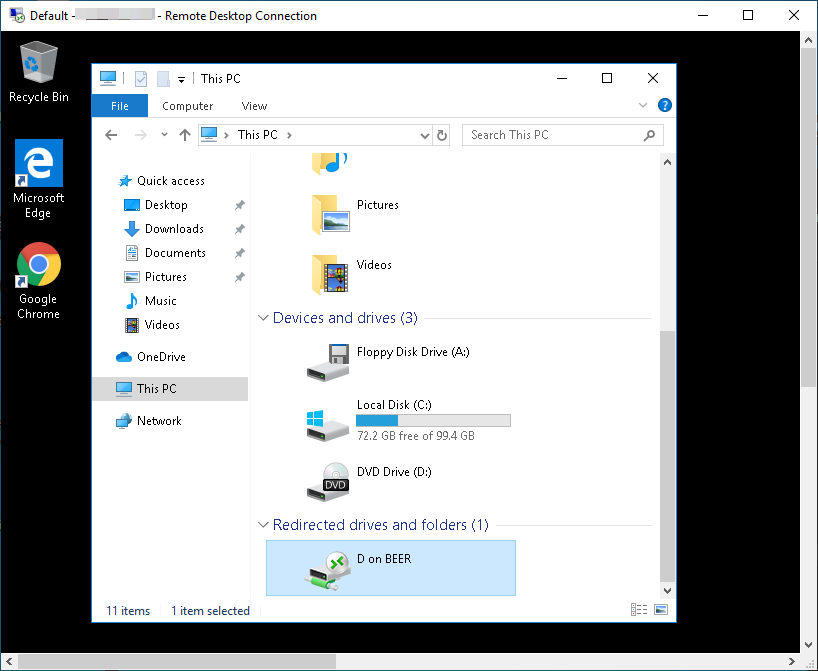The image size is (818, 671).
Task: Open the Google Chrome desktop shortcut
Action: (38, 279)
